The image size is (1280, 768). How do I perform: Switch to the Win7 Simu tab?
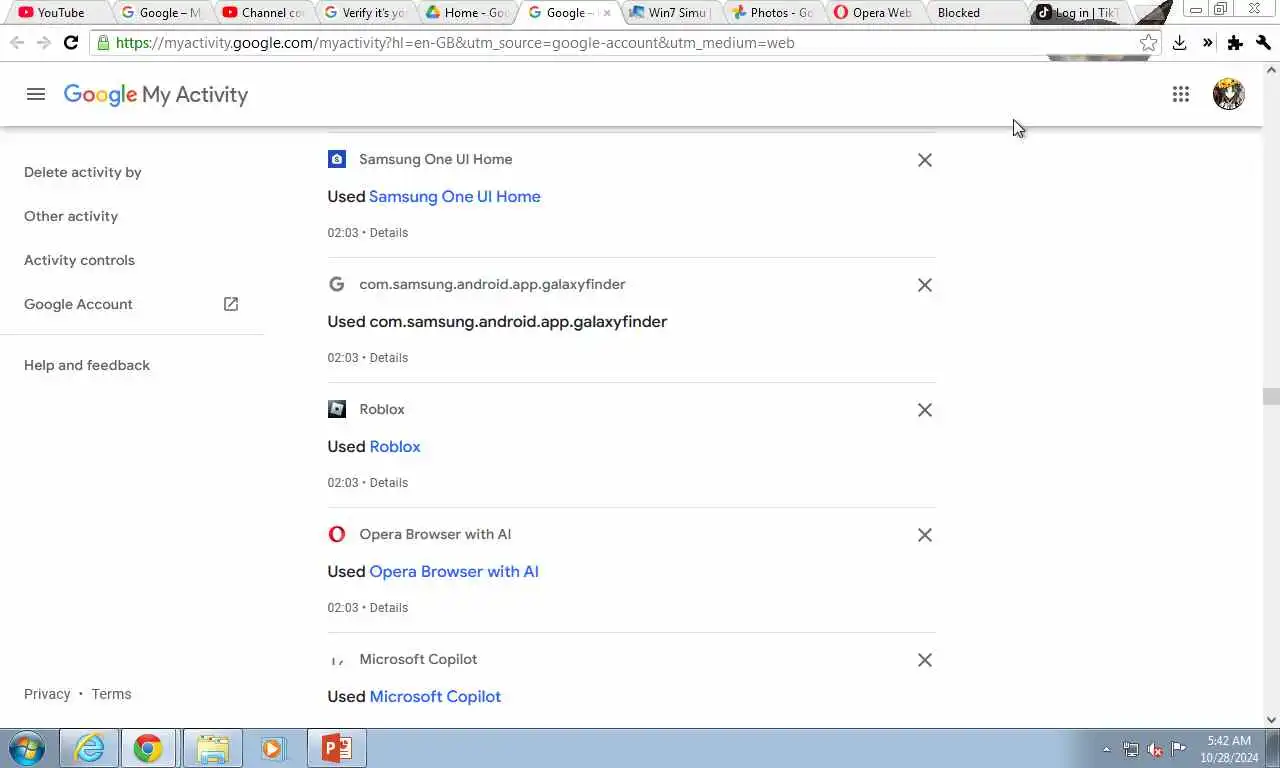click(670, 13)
